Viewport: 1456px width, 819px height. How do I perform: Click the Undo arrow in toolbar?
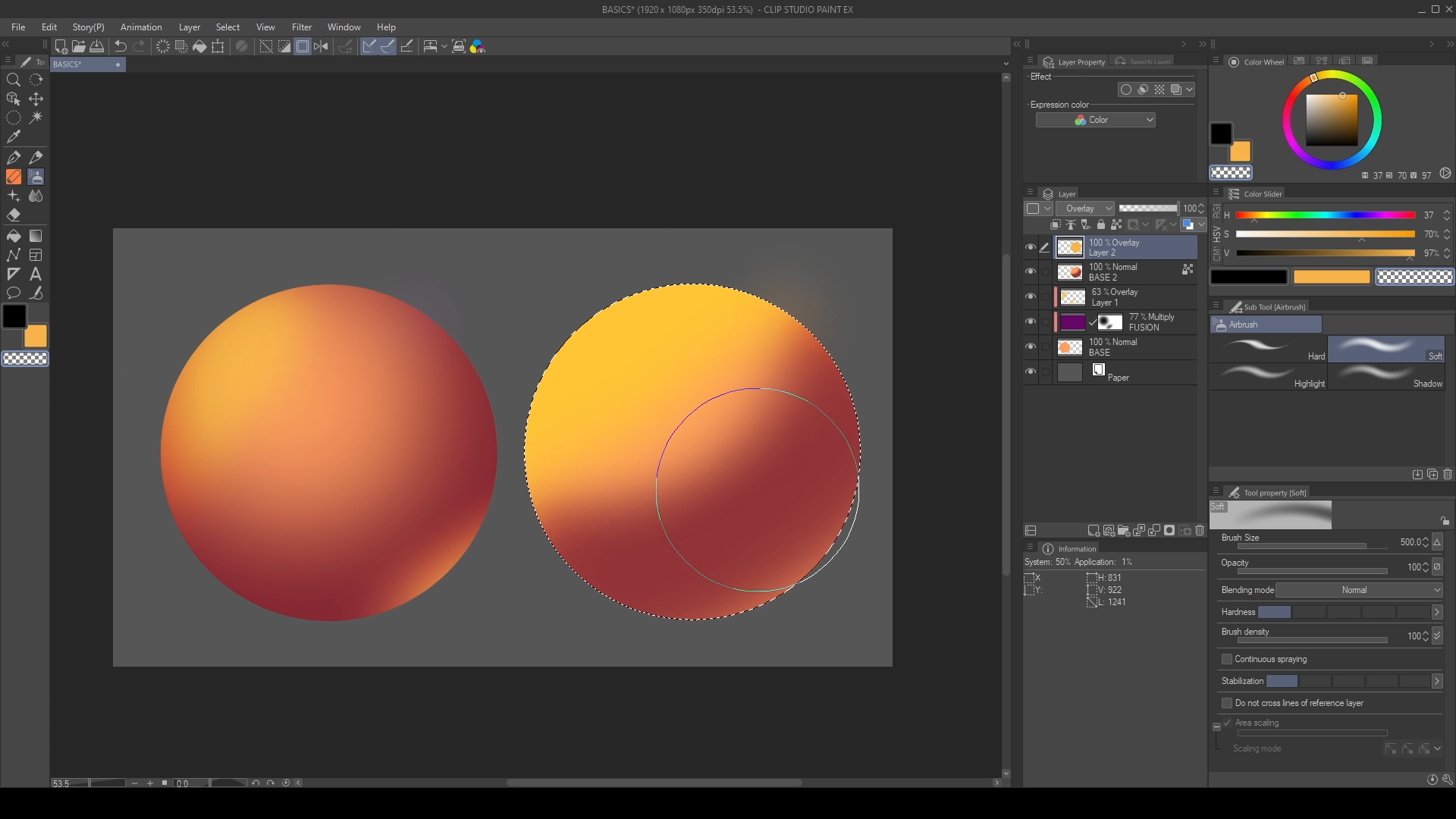click(120, 46)
